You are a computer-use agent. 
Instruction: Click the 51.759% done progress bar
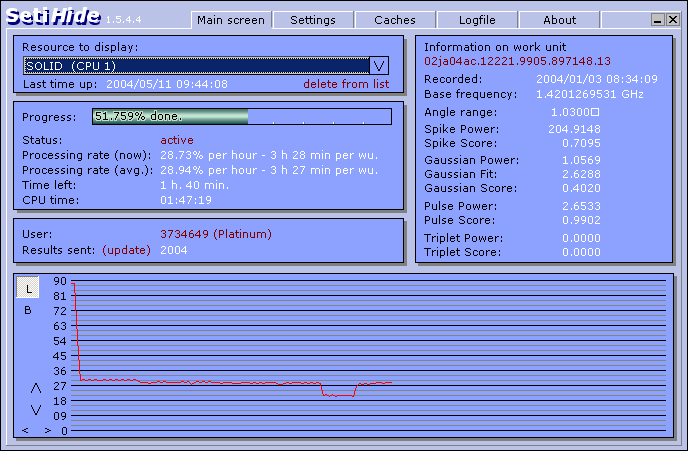coord(242,117)
